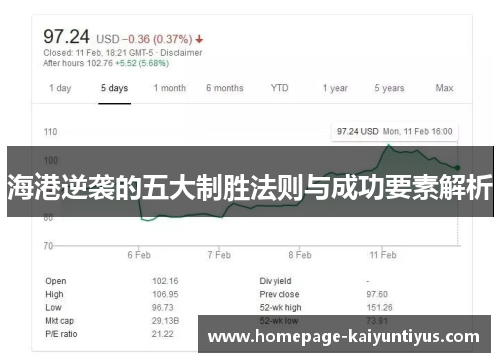Click the 52-wk high value 151.26

coord(379,307)
